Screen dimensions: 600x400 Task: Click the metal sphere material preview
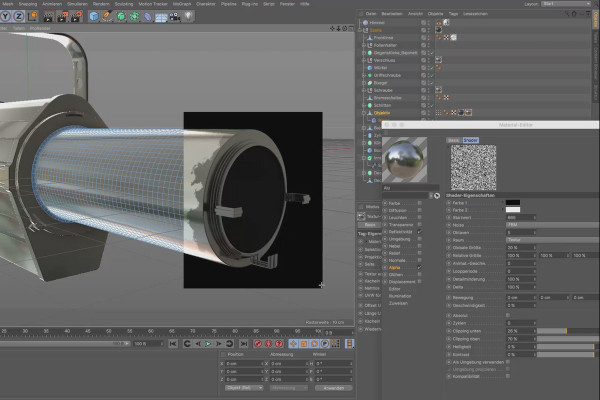[405, 160]
